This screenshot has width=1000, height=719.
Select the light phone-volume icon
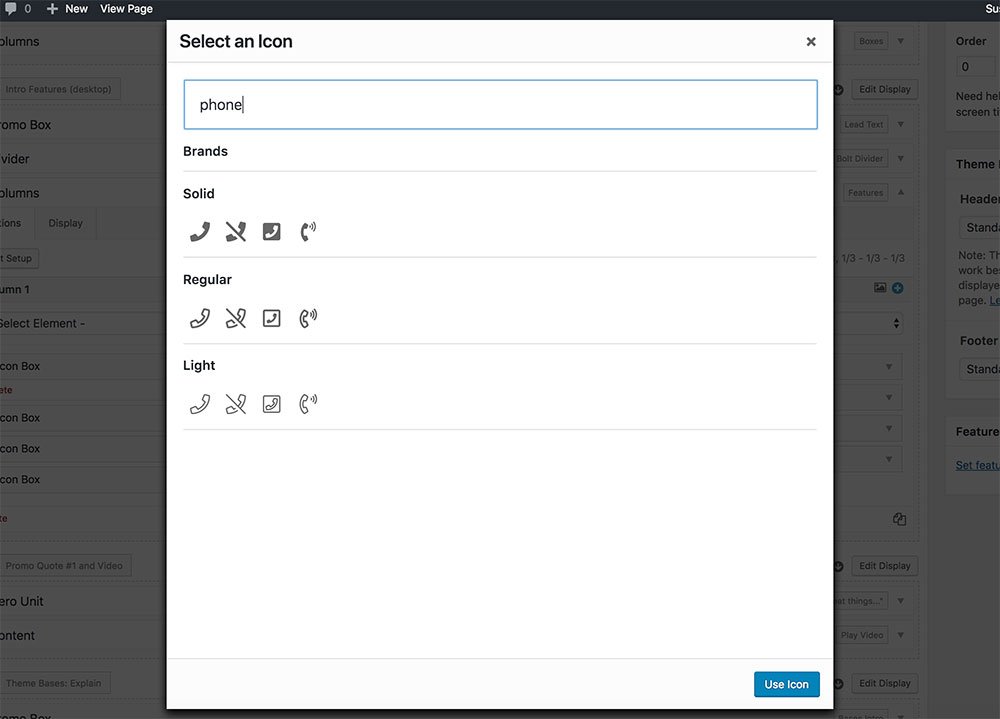coord(308,404)
